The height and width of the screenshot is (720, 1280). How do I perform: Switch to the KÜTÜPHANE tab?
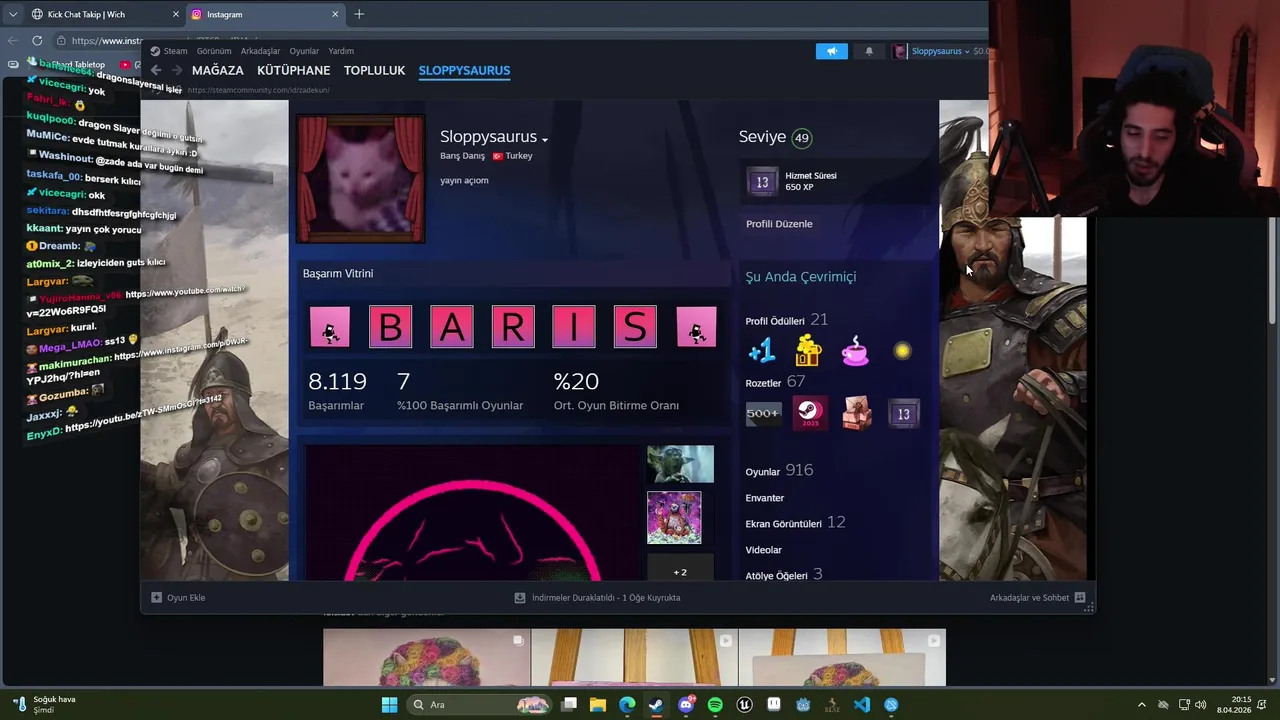pyautogui.click(x=293, y=71)
